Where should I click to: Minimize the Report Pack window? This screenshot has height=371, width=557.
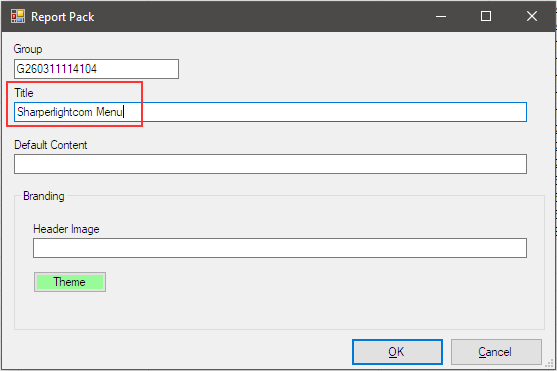[x=441, y=16]
